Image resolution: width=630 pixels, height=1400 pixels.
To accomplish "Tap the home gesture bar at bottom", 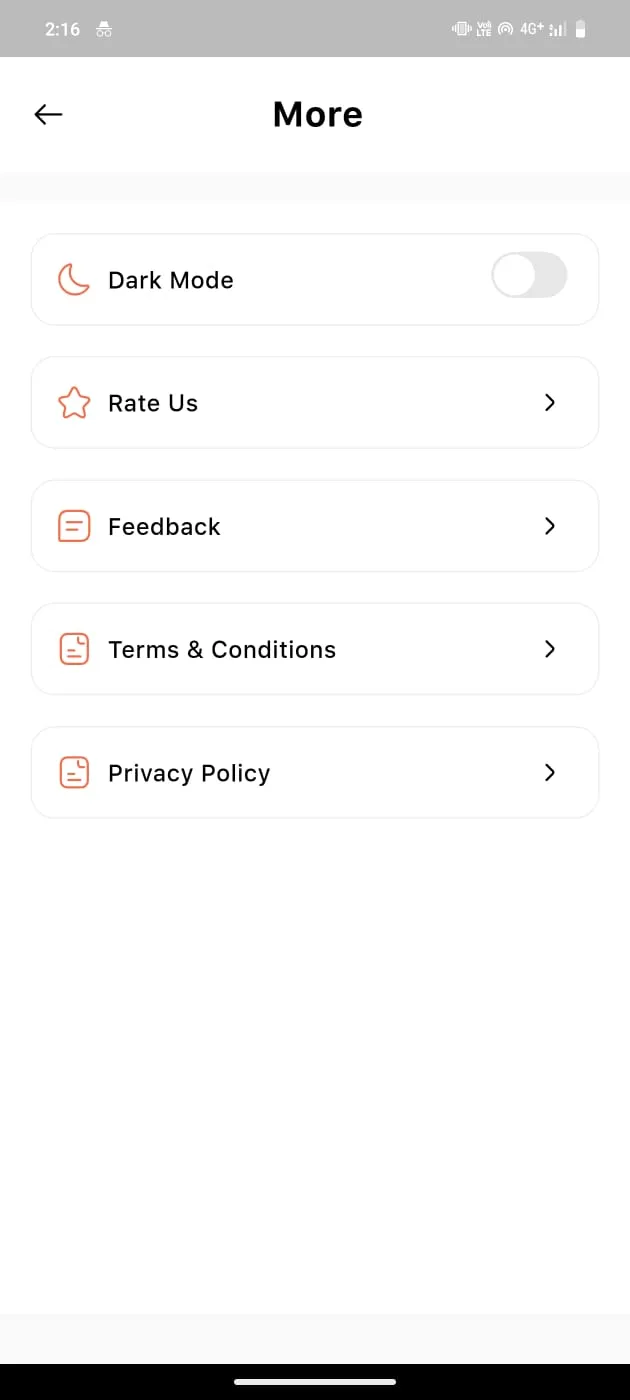I will click(x=315, y=1382).
